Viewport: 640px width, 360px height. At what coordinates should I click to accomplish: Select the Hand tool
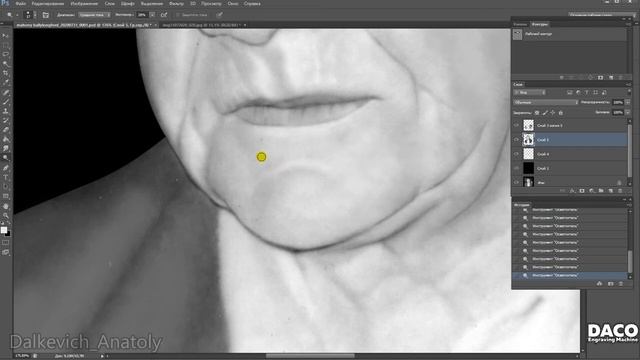[x=6, y=206]
